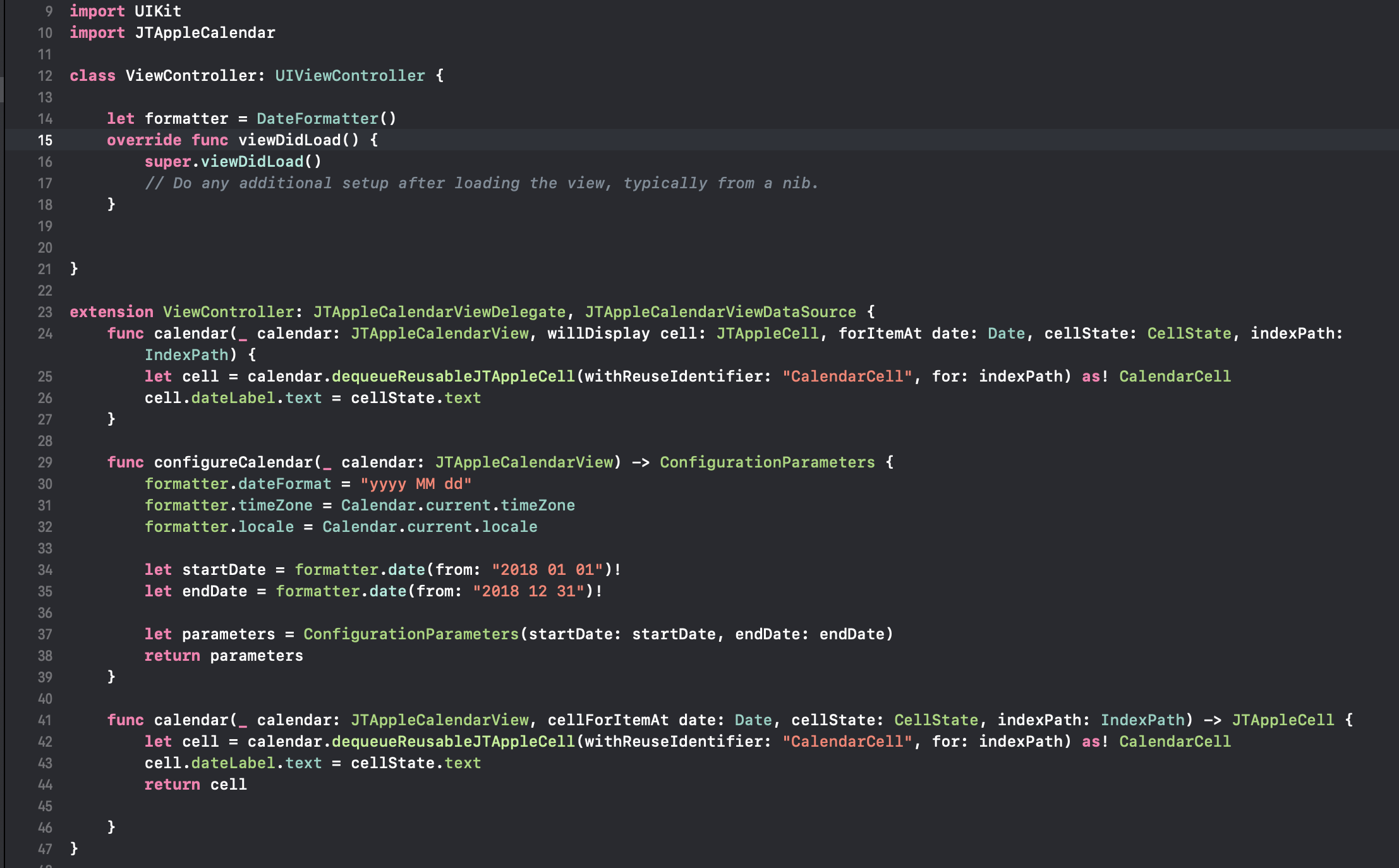Click the closing brace on line 21
This screenshot has height=868, width=1399.
74,268
